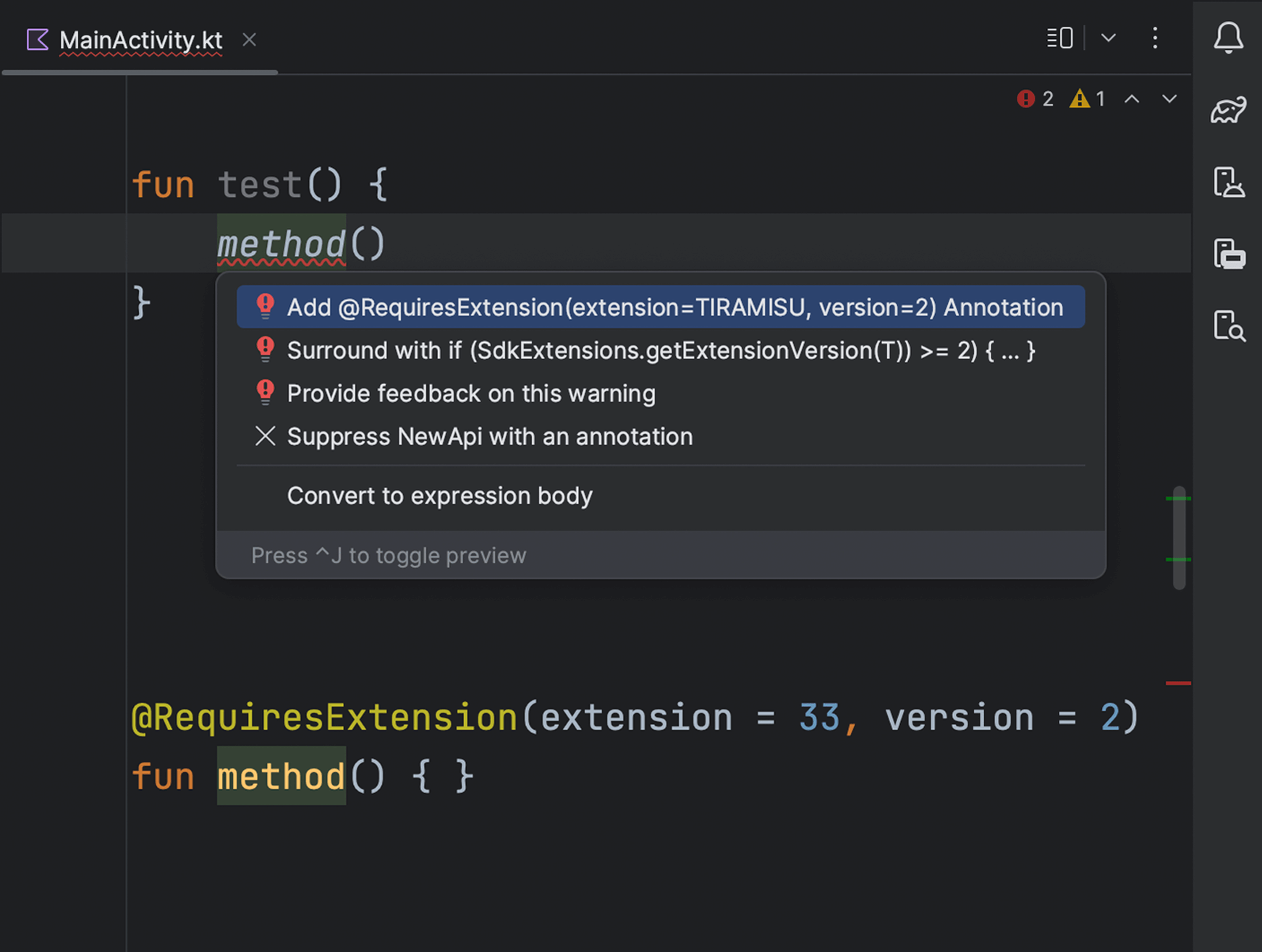The width and height of the screenshot is (1262, 952).
Task: Close the MainActivity.kt tab
Action: (x=250, y=40)
